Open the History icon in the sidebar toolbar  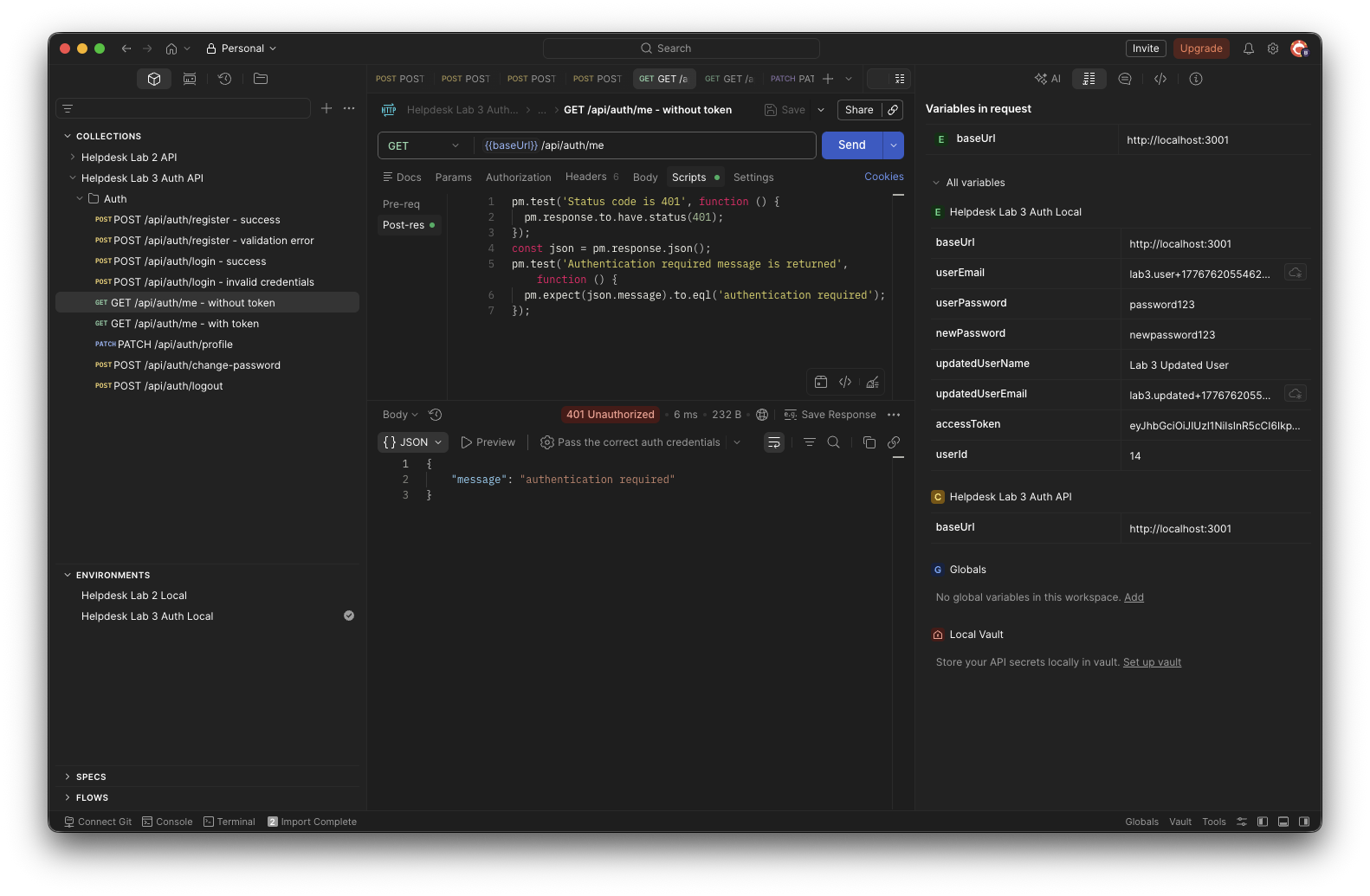pyautogui.click(x=225, y=79)
